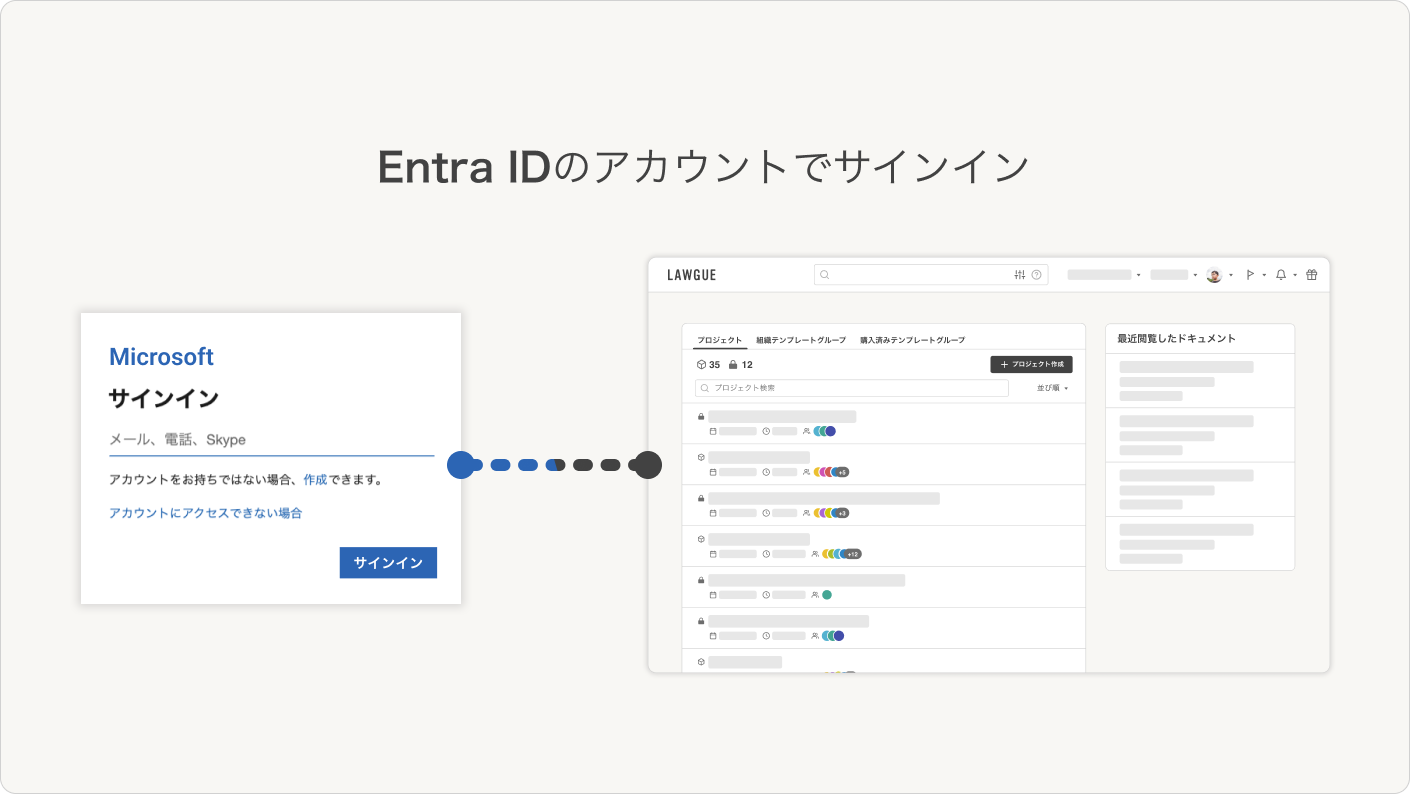Screen dimensions: 1410x794
Task: Open the notifications bell
Action: (1281, 275)
